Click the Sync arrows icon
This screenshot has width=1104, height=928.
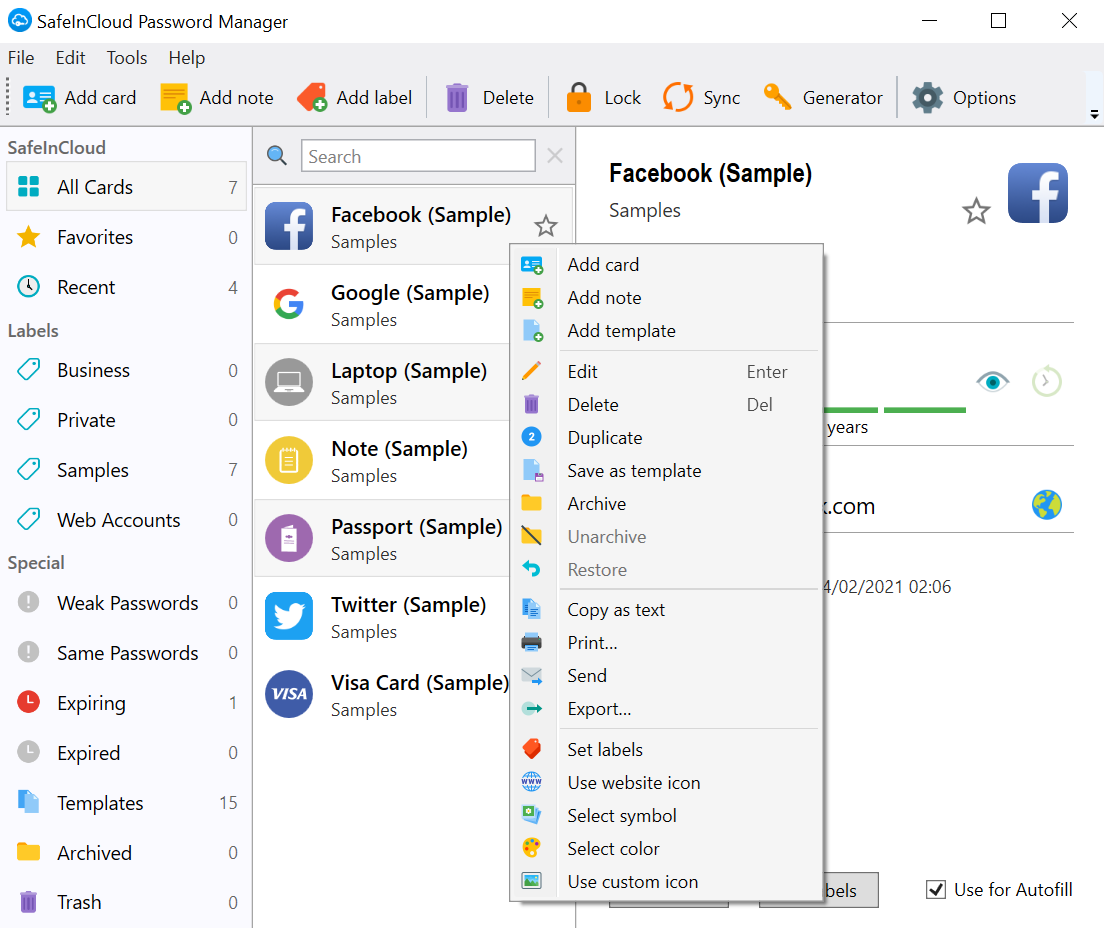coord(678,98)
